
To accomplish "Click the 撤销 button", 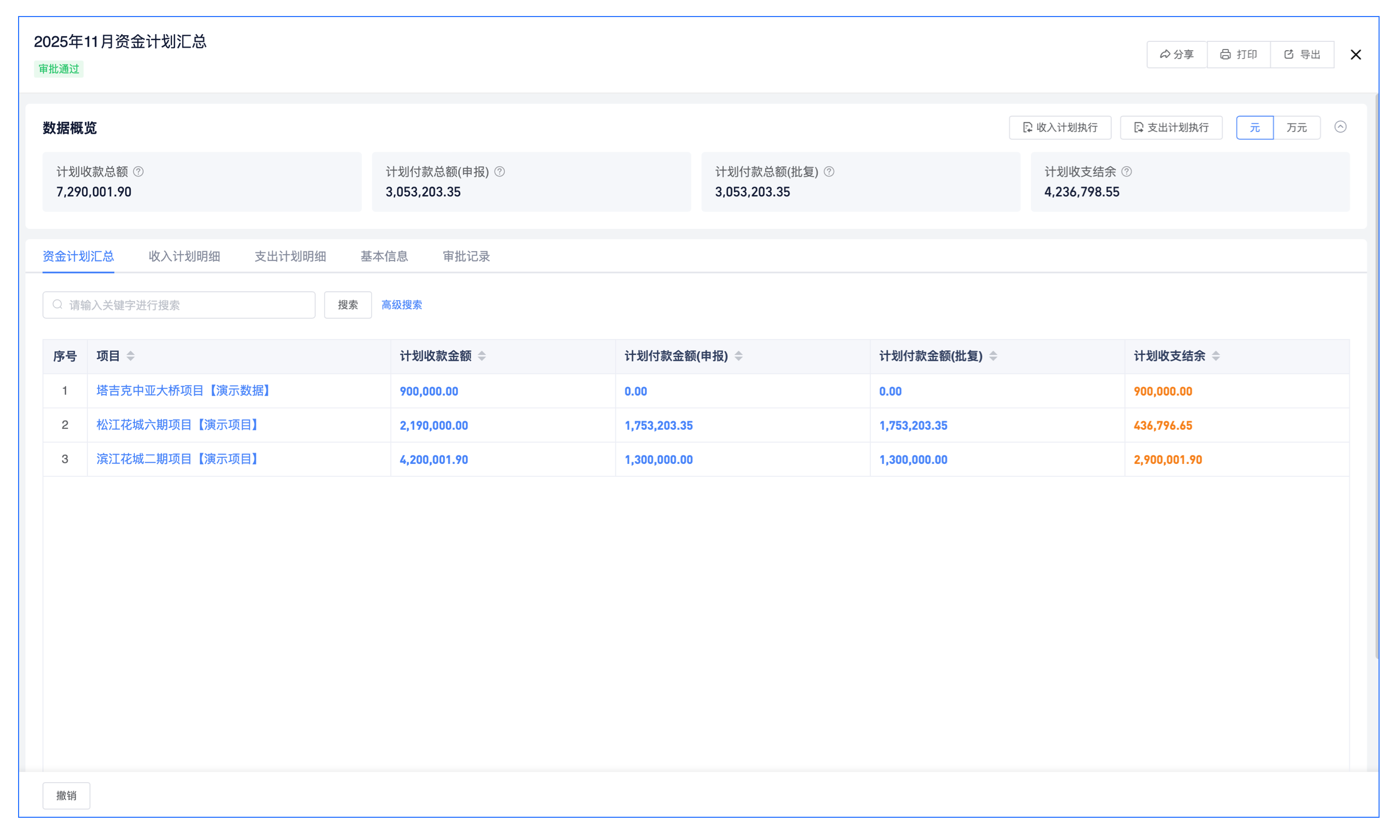I will (x=66, y=795).
